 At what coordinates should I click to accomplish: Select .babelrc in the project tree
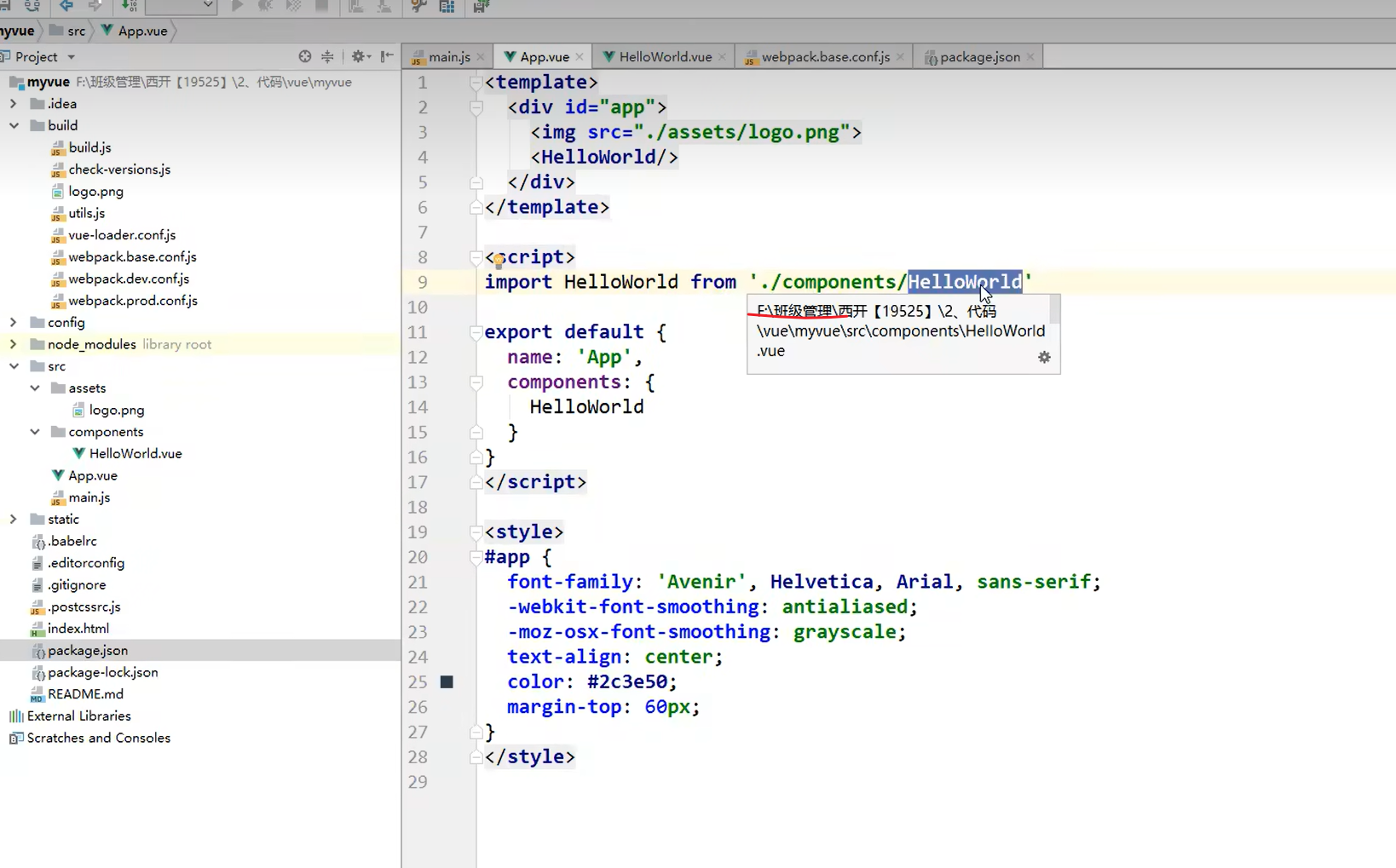[72, 541]
